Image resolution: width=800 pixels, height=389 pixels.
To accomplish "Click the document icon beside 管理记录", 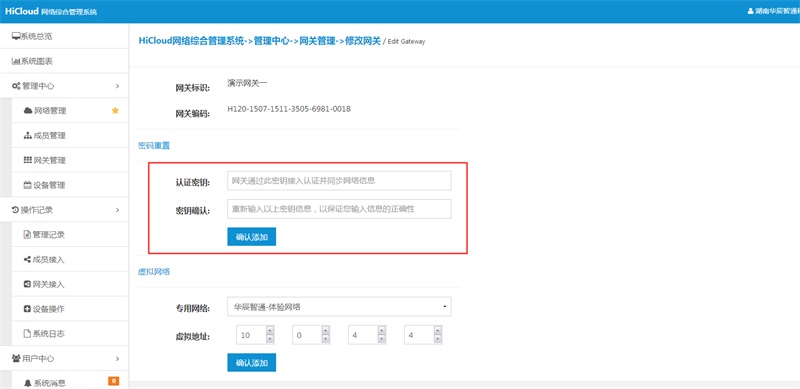I will 28,235.
